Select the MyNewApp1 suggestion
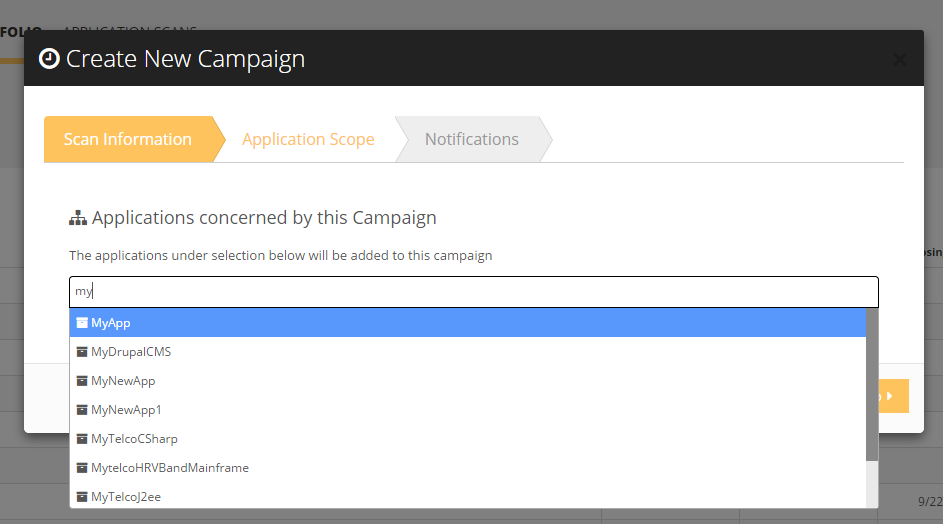This screenshot has height=524, width=943. (x=126, y=410)
